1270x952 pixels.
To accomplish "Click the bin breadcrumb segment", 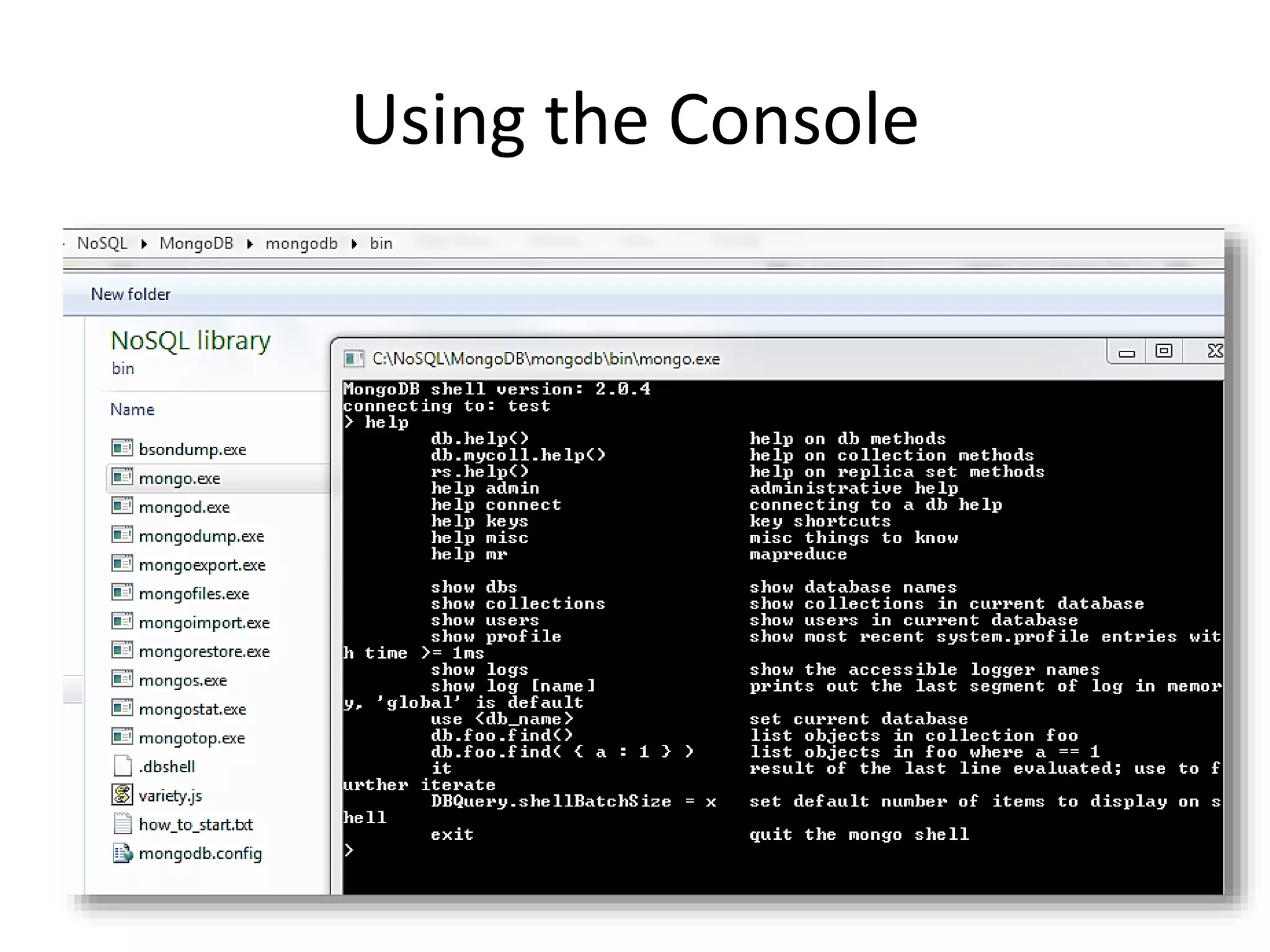I will click(381, 244).
